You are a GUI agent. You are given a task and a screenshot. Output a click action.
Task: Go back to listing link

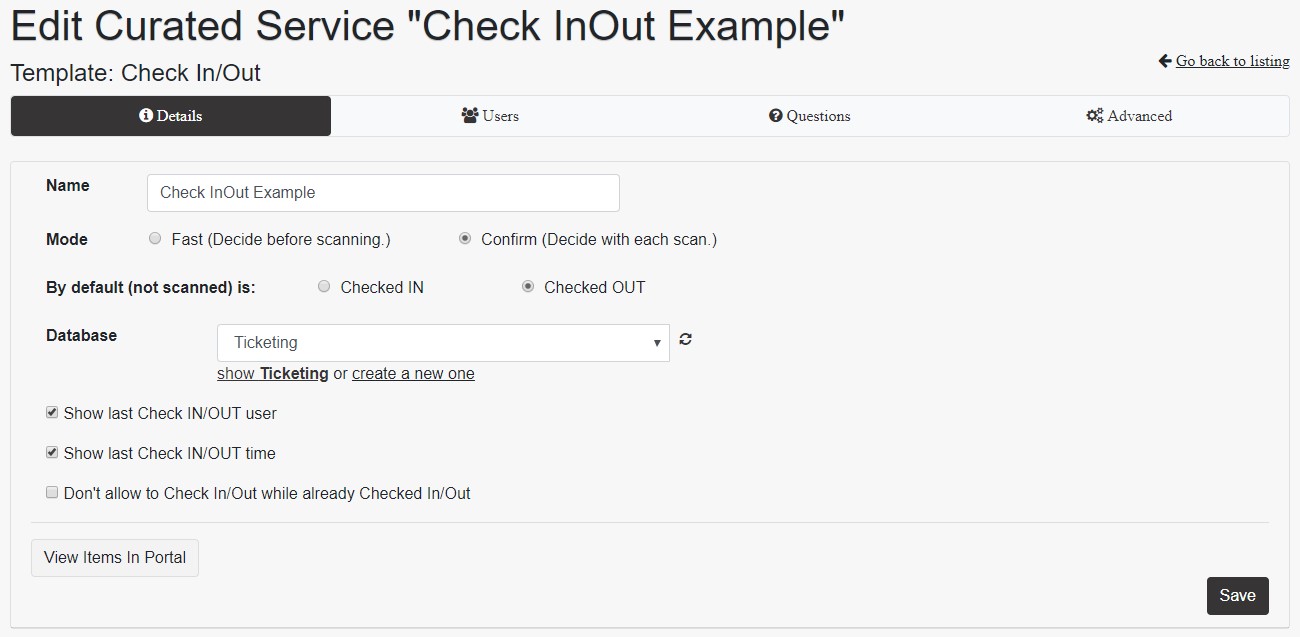[1232, 61]
